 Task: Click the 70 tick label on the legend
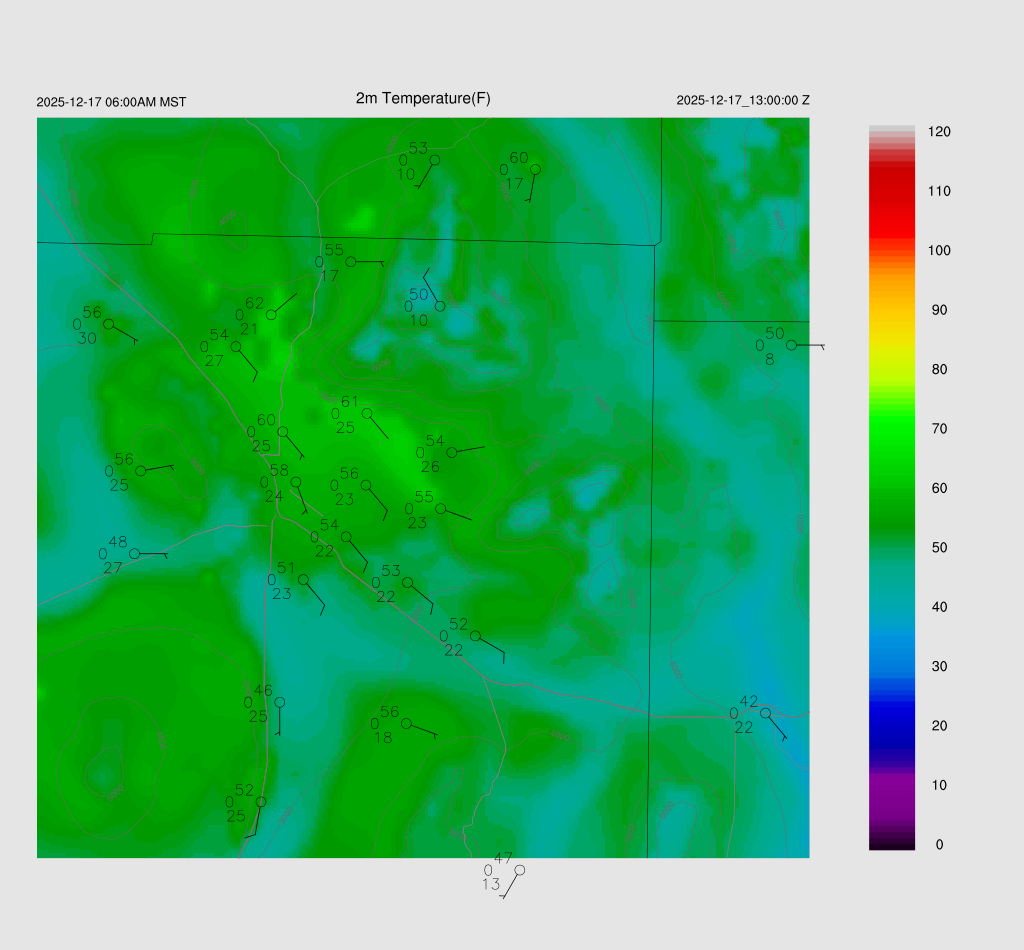(938, 429)
